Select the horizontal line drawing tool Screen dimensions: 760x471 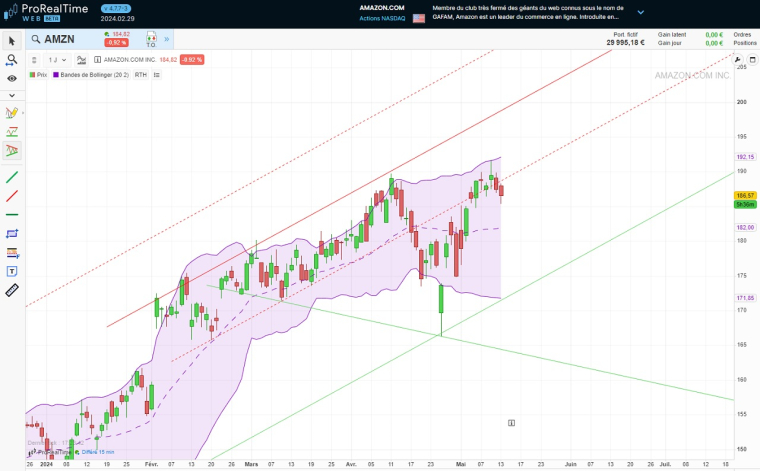tap(12, 214)
